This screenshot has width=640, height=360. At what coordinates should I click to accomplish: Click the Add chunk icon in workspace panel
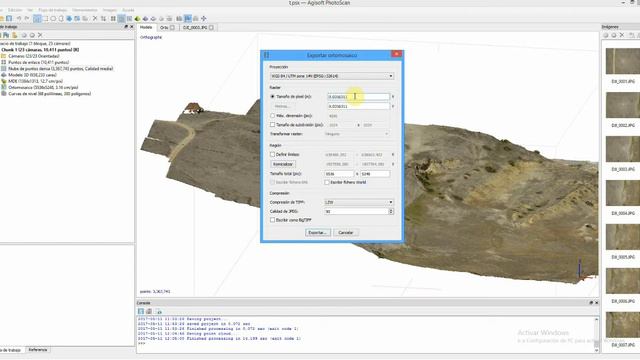[6, 35]
